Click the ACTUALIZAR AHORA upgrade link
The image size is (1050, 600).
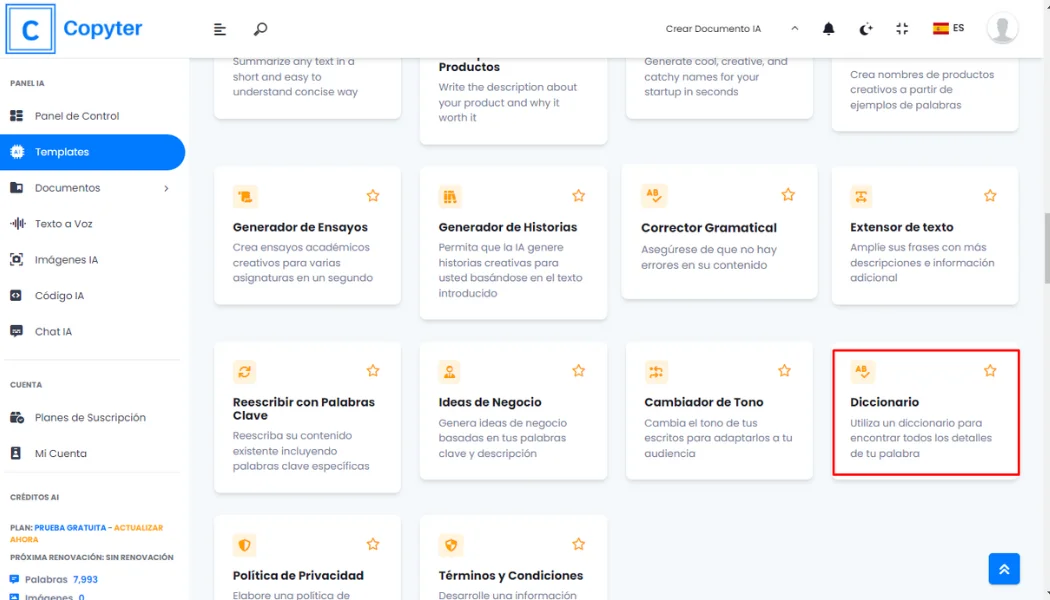(86, 533)
